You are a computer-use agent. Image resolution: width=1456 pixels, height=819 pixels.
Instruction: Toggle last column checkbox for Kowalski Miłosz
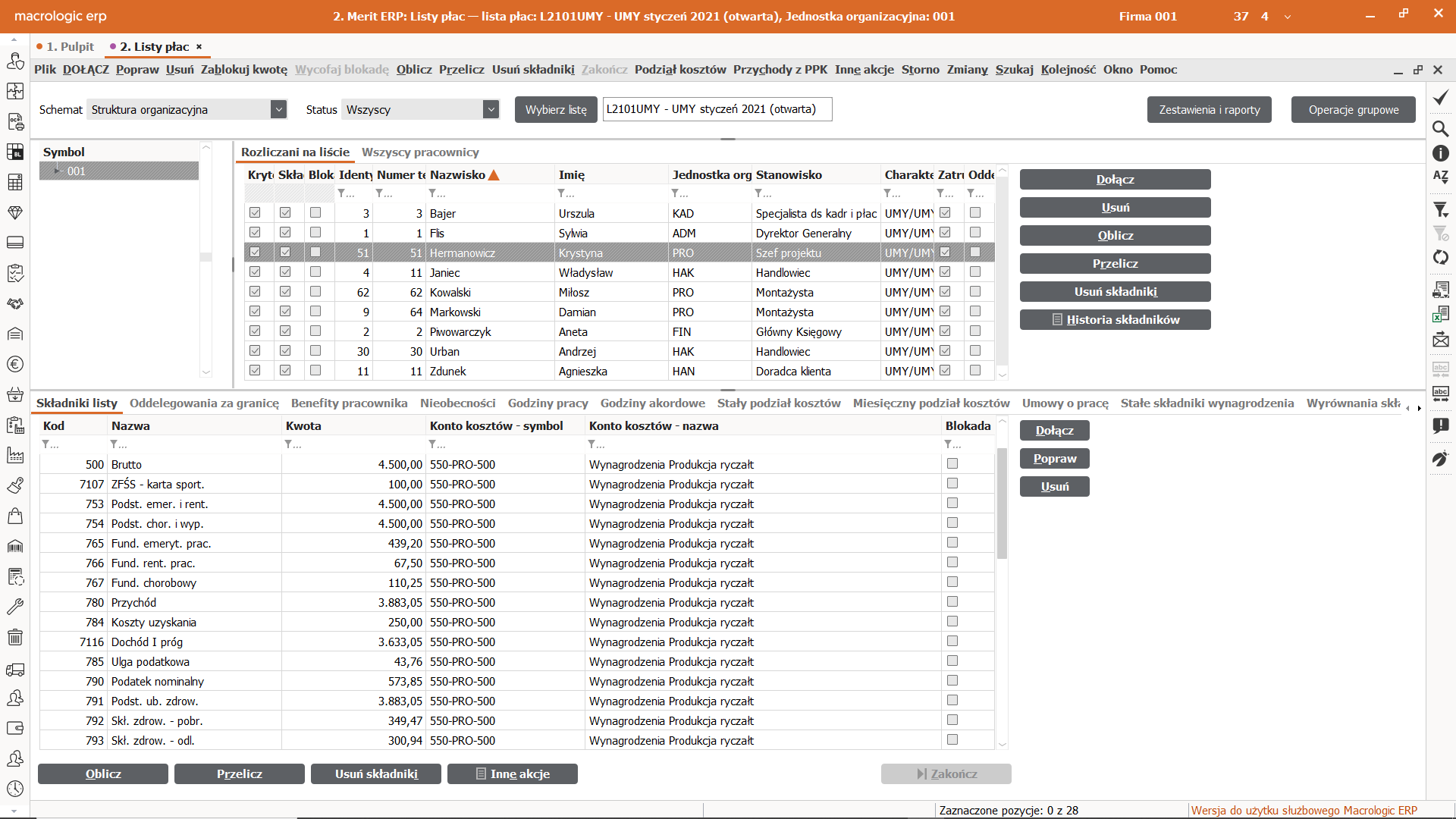tap(975, 292)
